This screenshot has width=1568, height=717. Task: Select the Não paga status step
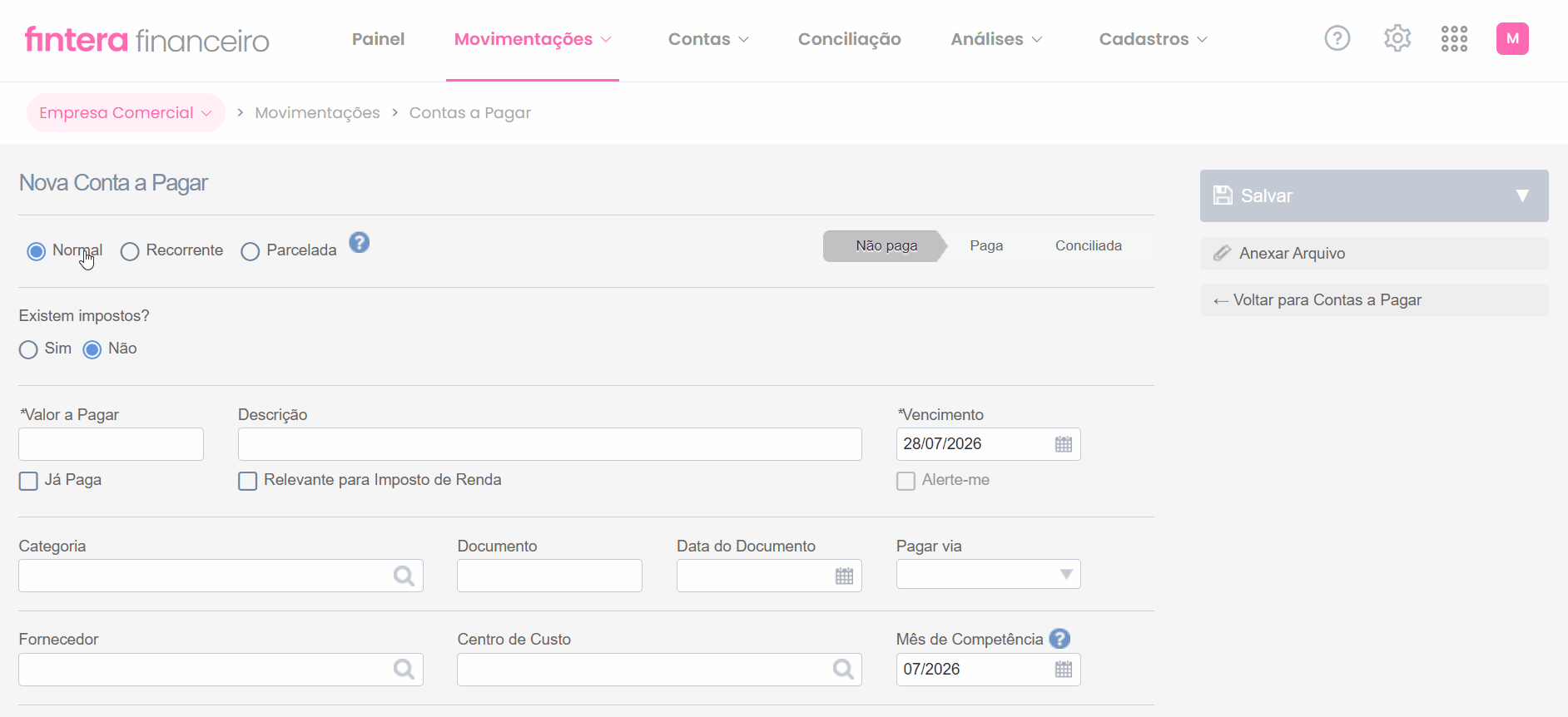click(886, 245)
